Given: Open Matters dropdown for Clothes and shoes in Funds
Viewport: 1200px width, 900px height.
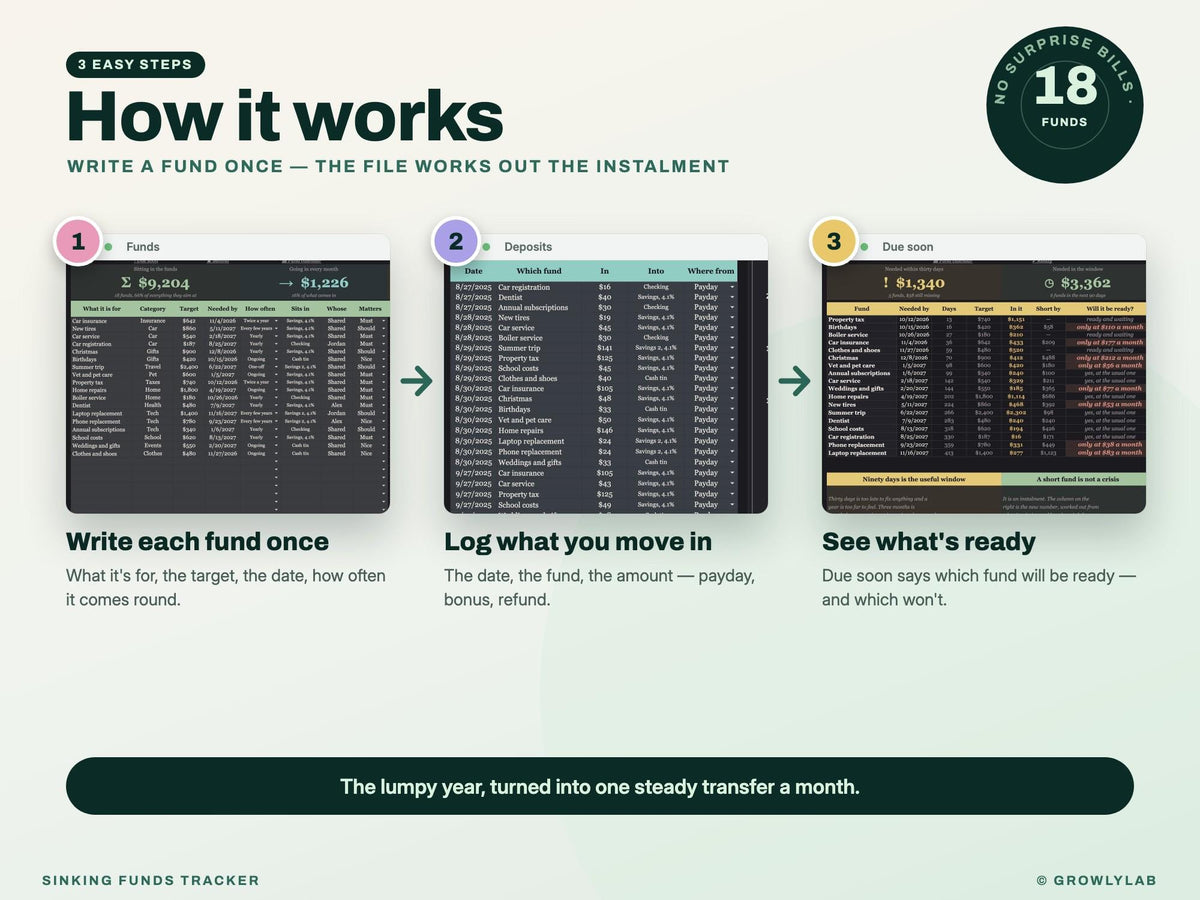Looking at the screenshot, I should tap(384, 453).
